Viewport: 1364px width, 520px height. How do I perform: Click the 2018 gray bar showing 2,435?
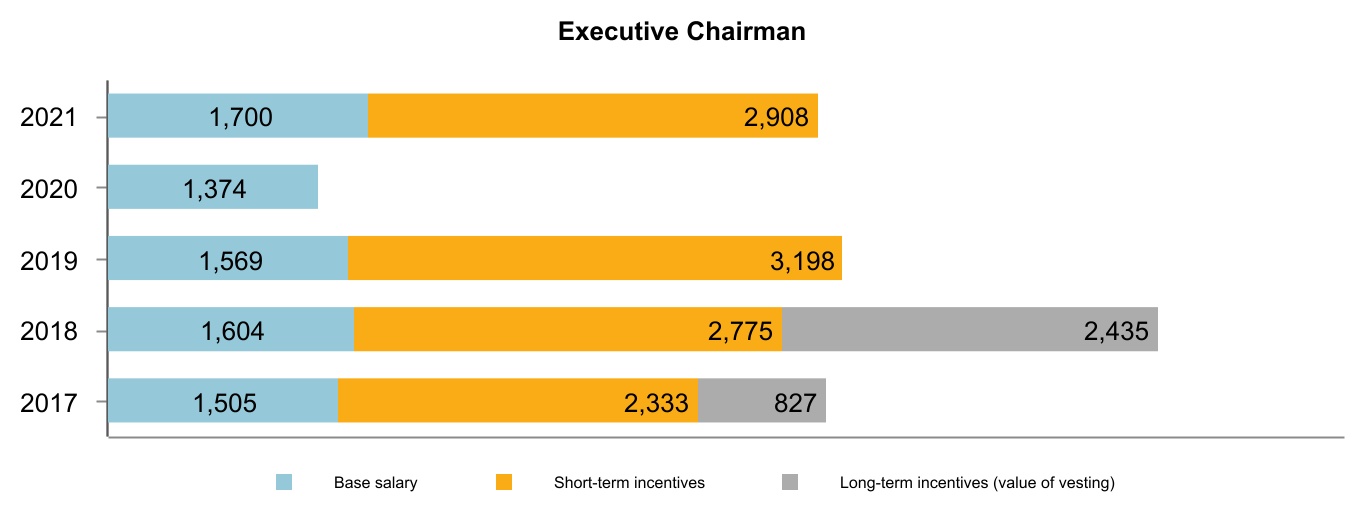pos(969,329)
